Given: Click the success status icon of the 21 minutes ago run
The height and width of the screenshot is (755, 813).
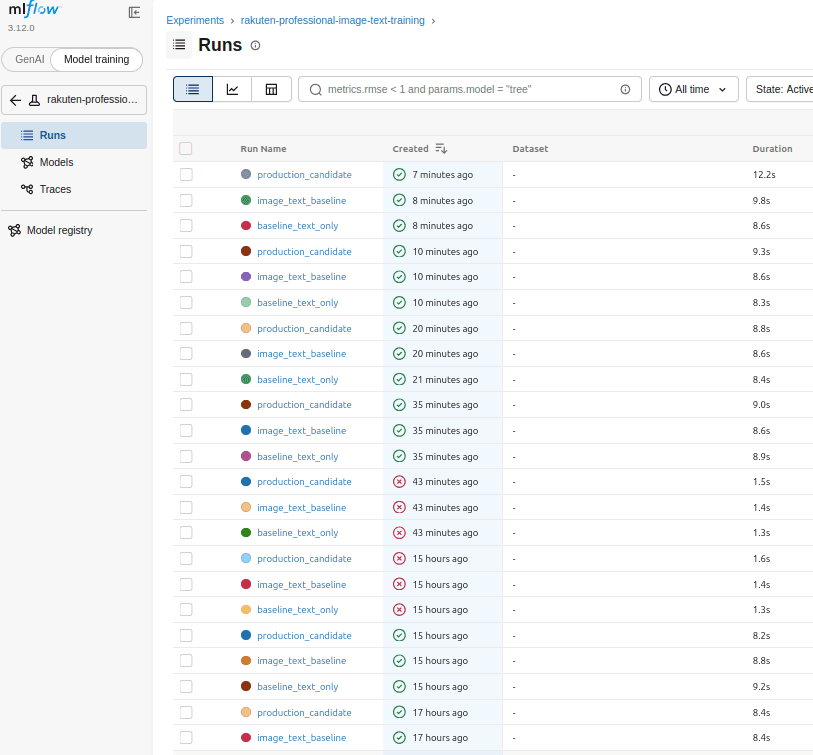Looking at the screenshot, I should tap(399, 380).
